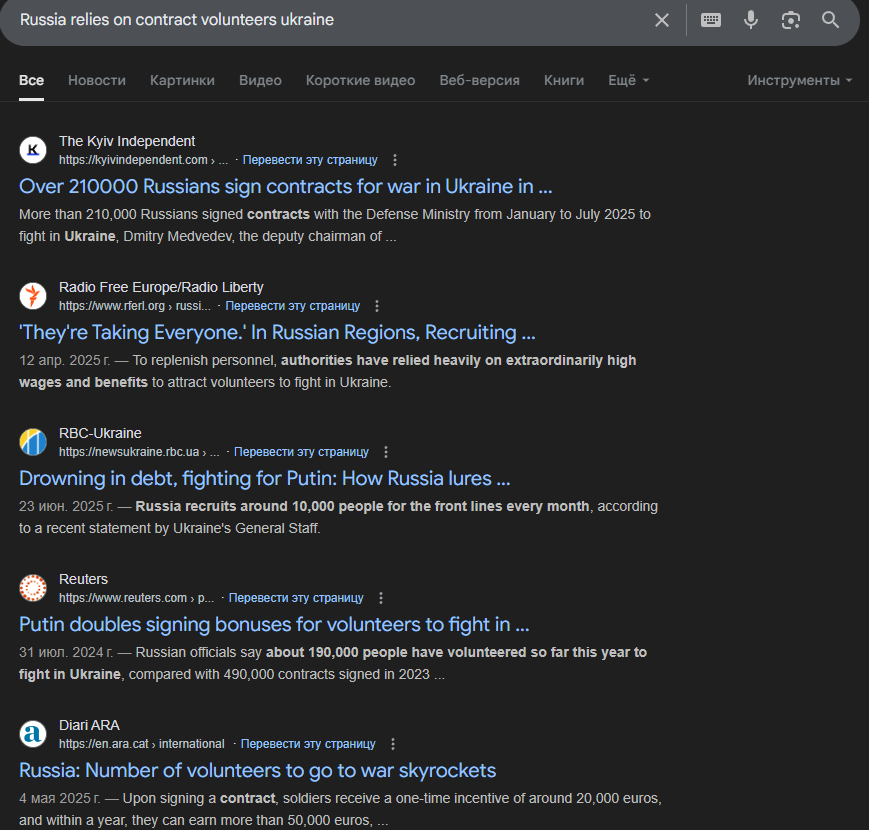Viewport: 869px width, 830px height.
Task: Click the Diari ARA favicon
Action: click(x=33, y=734)
